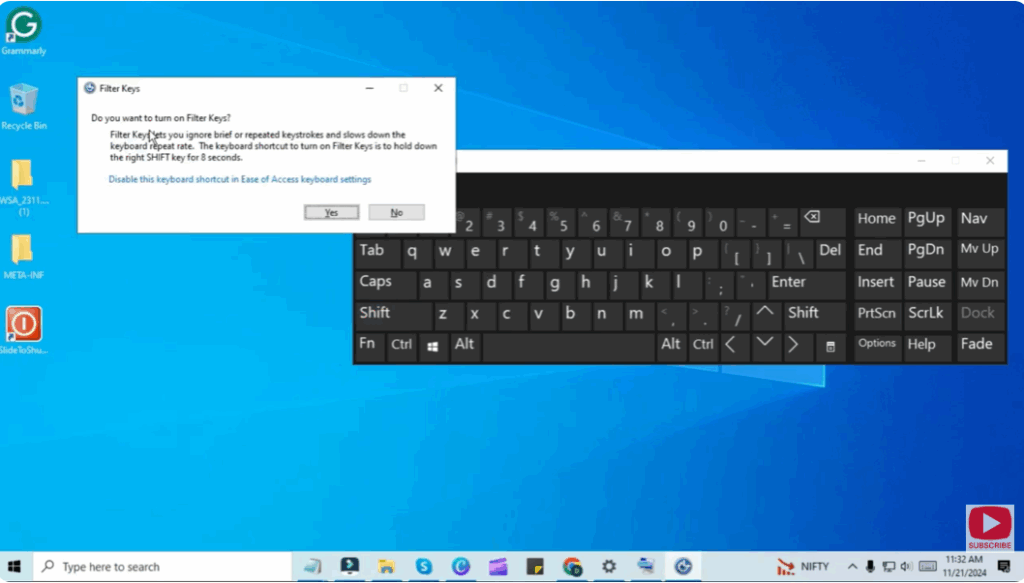The image size is (1024, 583).
Task: Open the Options key on the on-screen keyboard
Action: [876, 344]
